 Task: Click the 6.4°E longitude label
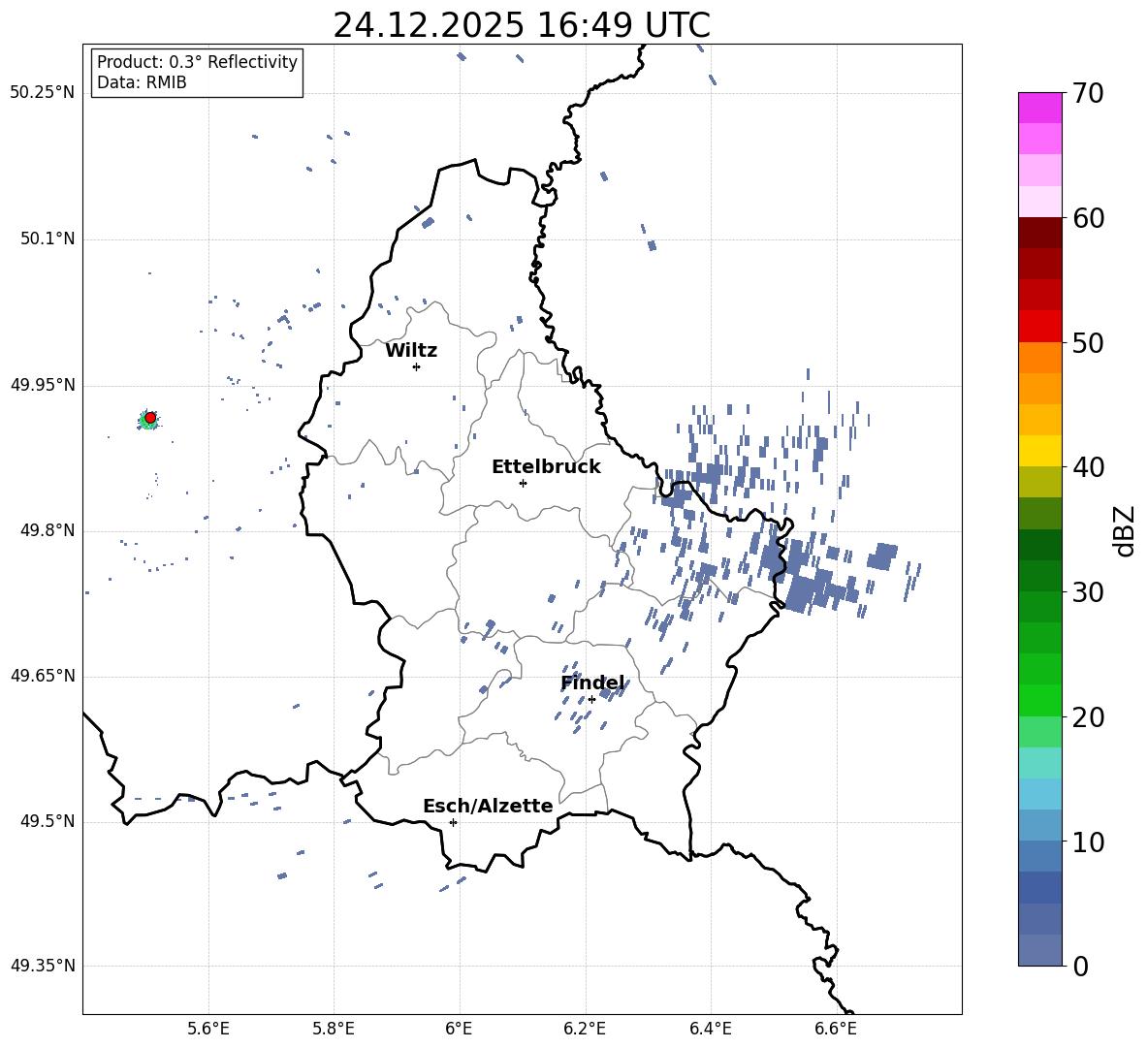point(710,1029)
